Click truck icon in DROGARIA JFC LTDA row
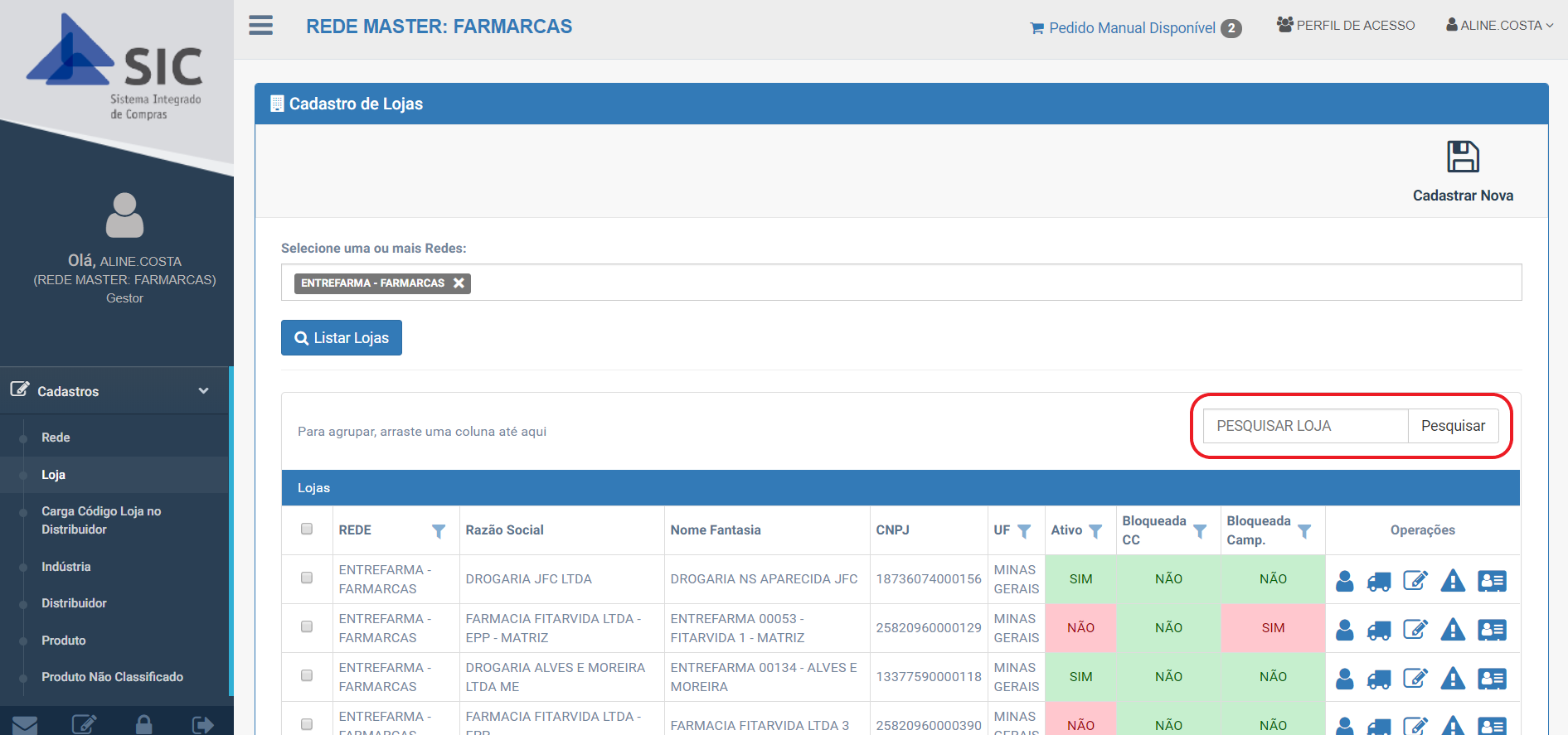 (1378, 582)
